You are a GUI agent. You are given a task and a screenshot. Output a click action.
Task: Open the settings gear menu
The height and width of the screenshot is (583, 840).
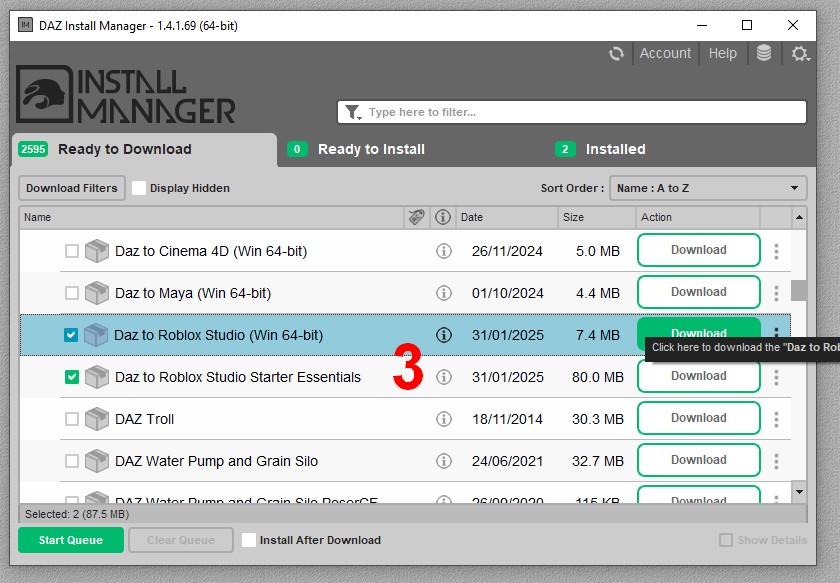(x=800, y=54)
